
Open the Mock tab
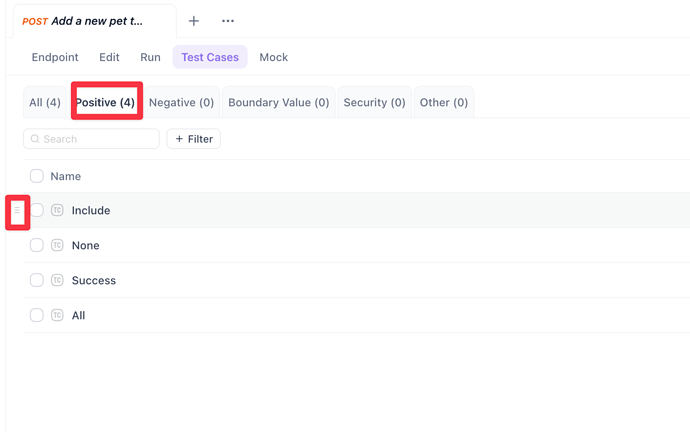click(x=273, y=57)
